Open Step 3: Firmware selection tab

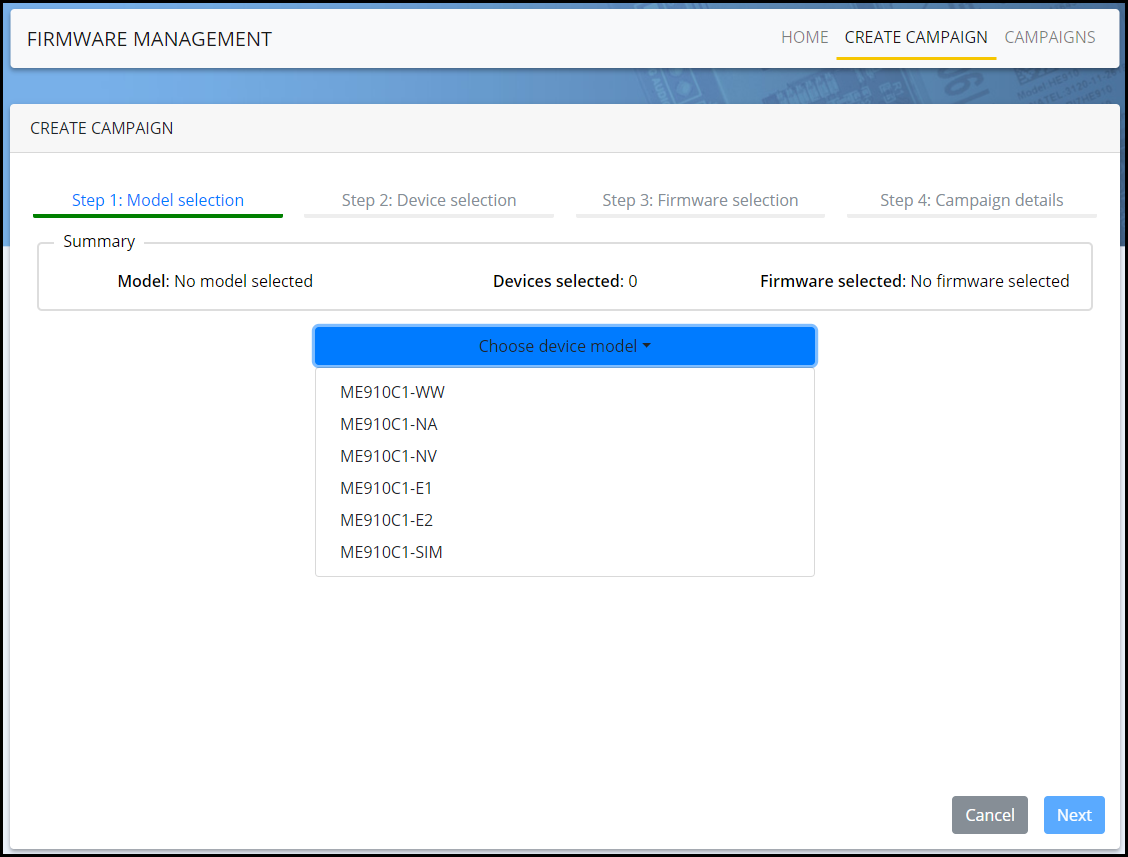tap(700, 201)
